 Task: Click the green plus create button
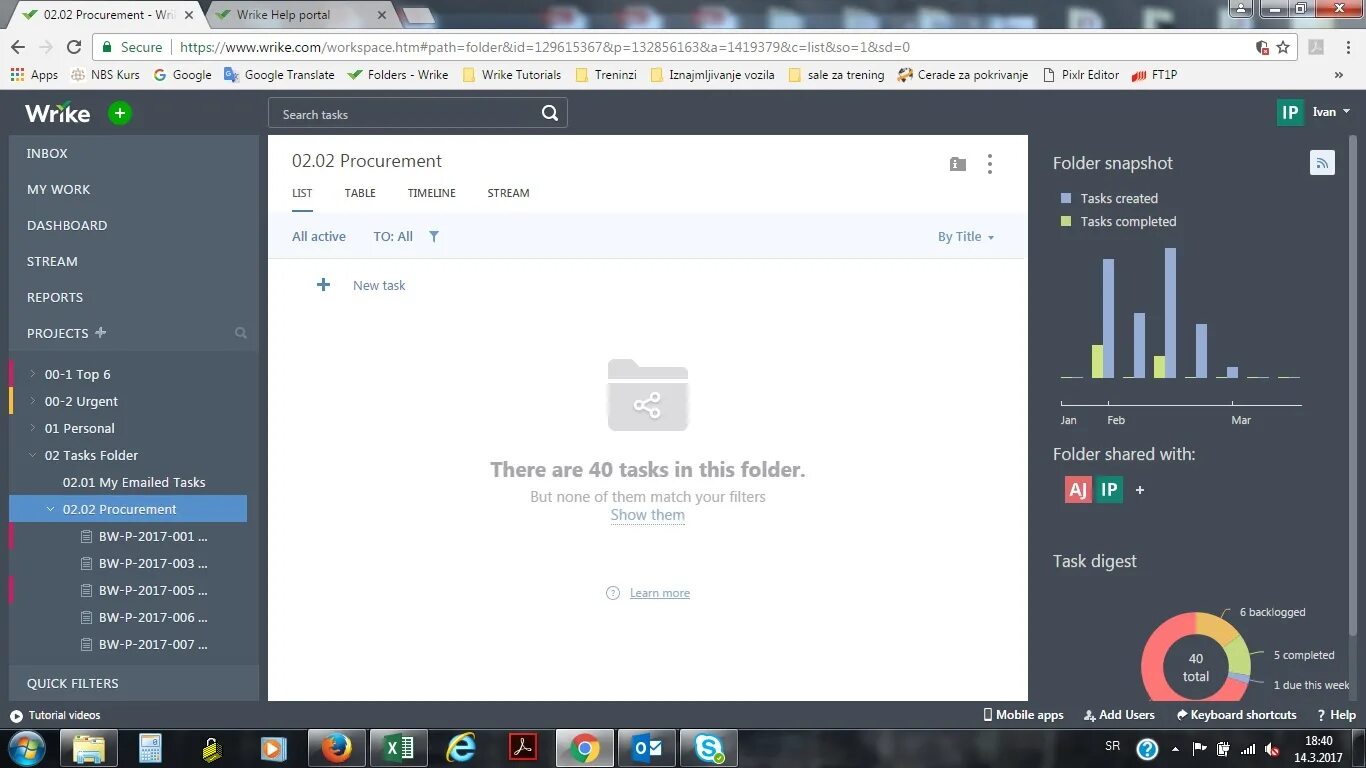point(120,113)
